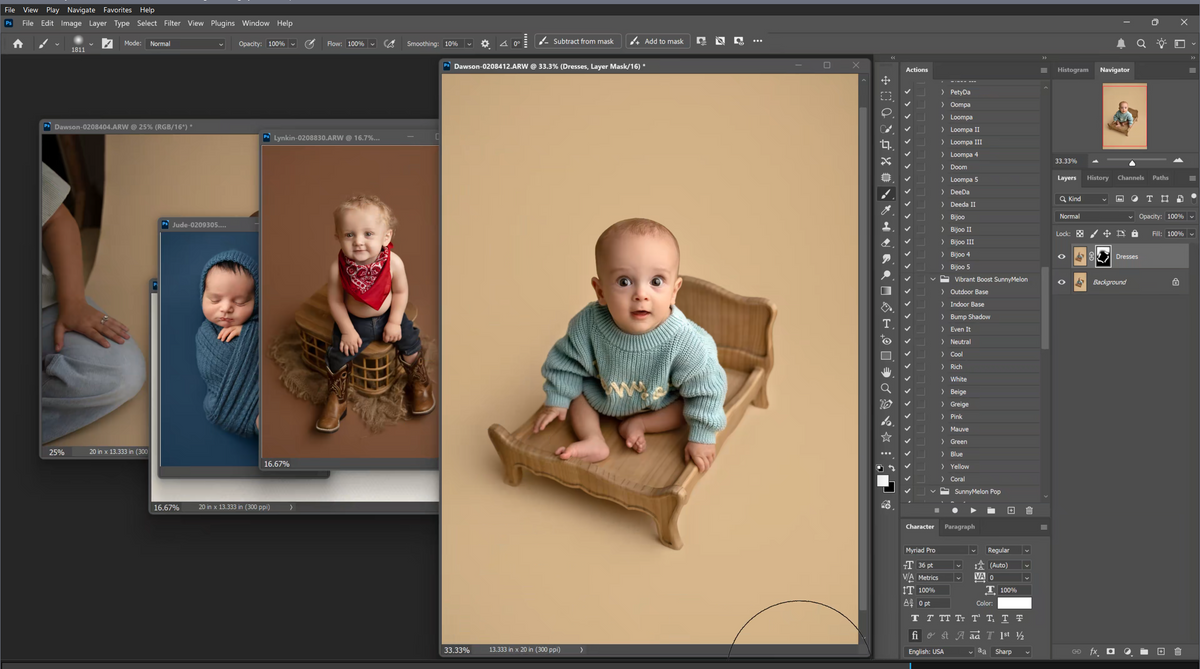Select the Hand tool
The height and width of the screenshot is (669, 1200).
pos(886,372)
